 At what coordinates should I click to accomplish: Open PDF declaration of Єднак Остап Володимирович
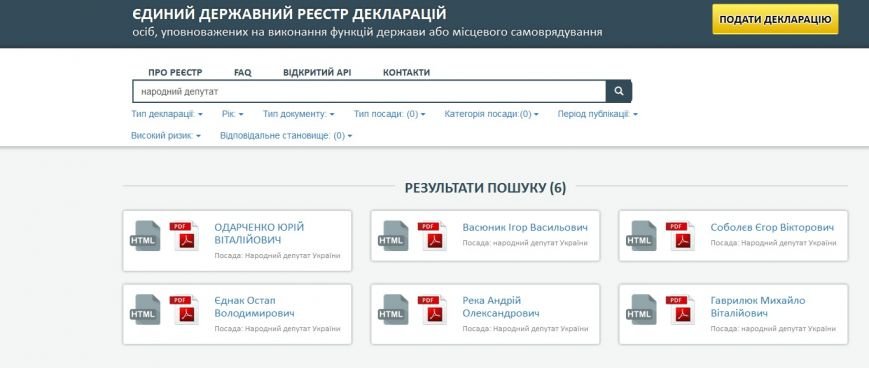(185, 309)
